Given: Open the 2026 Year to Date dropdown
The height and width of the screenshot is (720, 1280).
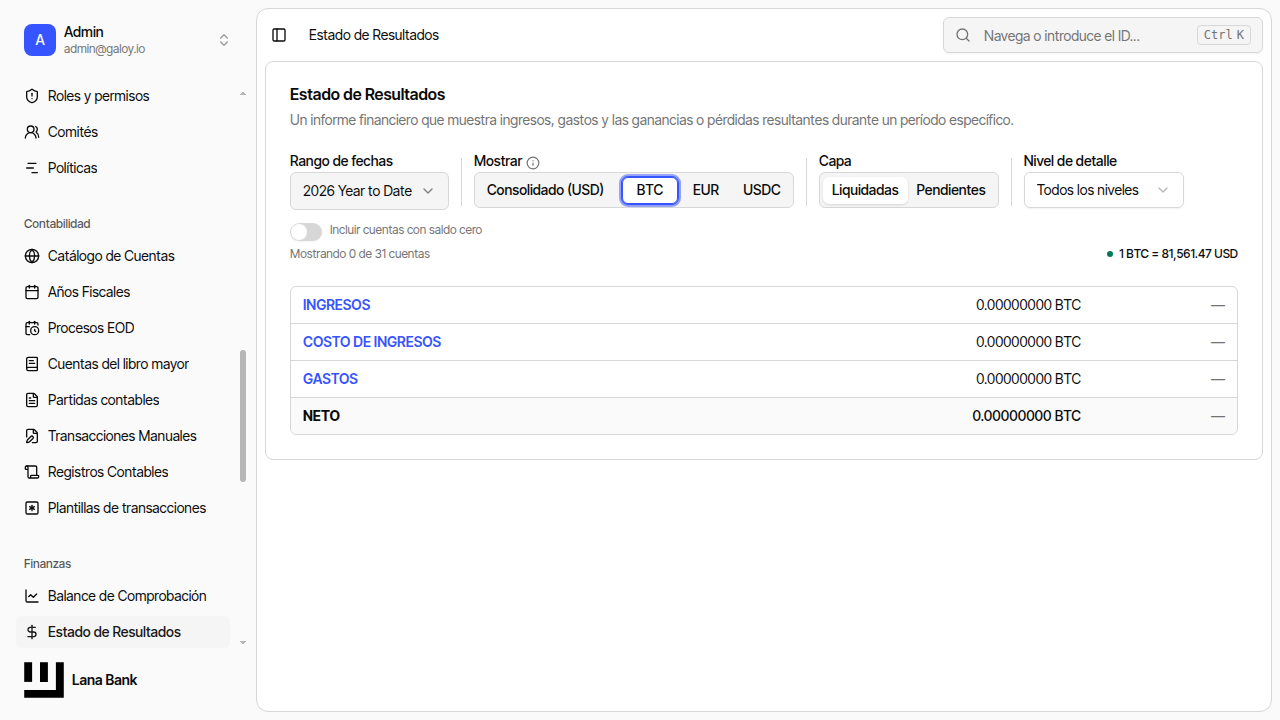Looking at the screenshot, I should (x=369, y=191).
